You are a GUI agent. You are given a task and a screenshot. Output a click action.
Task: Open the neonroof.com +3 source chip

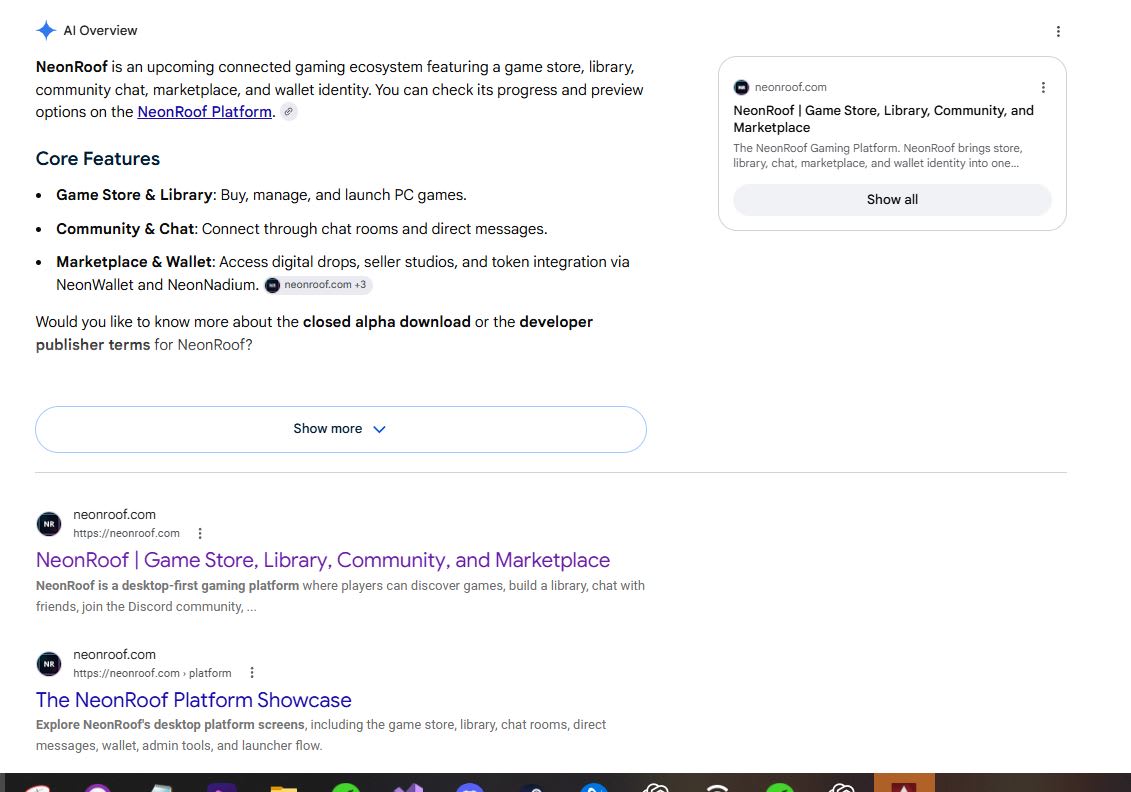[x=318, y=285]
